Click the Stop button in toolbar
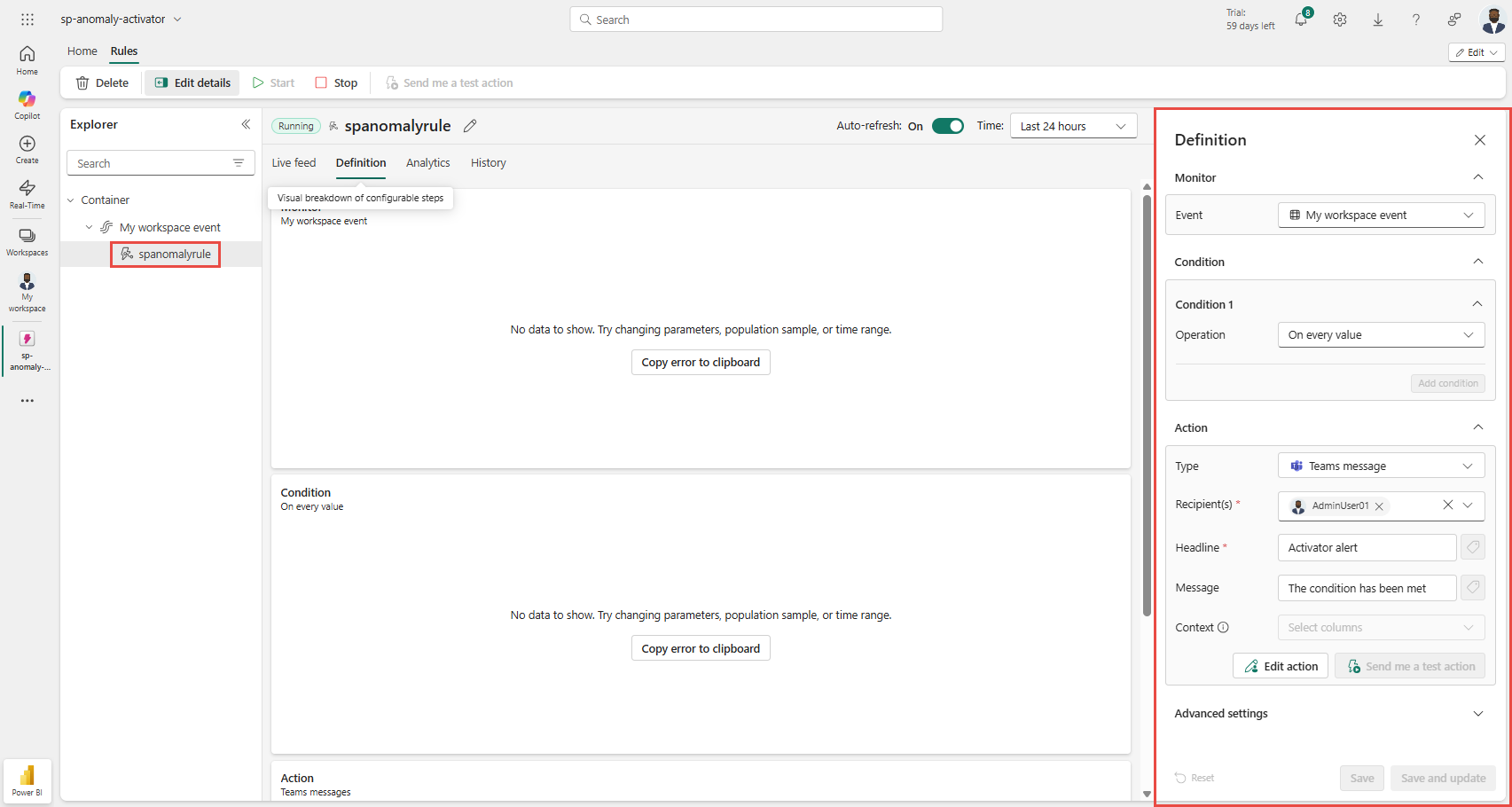 336,82
